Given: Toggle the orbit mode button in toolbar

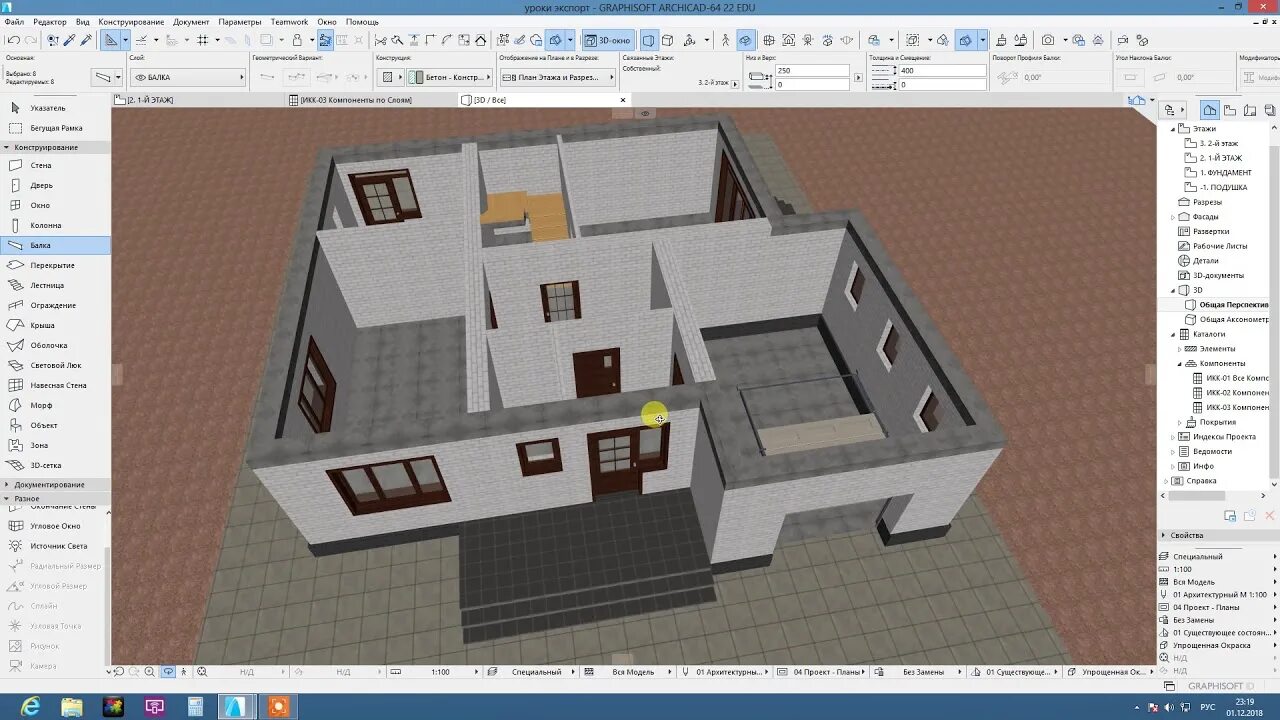Looking at the screenshot, I should tap(745, 40).
